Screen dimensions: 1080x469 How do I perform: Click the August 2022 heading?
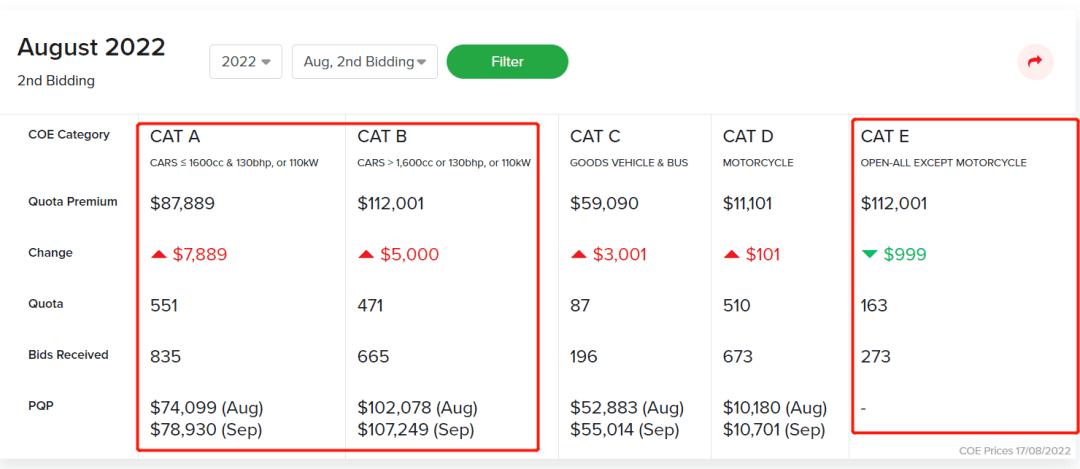(x=91, y=47)
